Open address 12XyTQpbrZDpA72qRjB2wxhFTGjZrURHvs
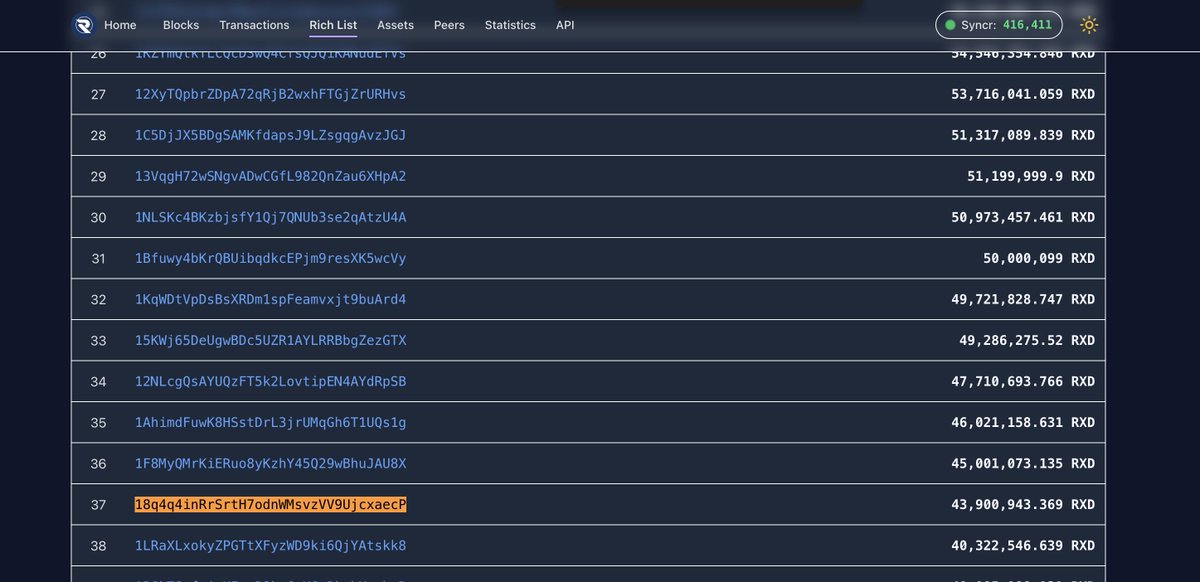 (270, 94)
